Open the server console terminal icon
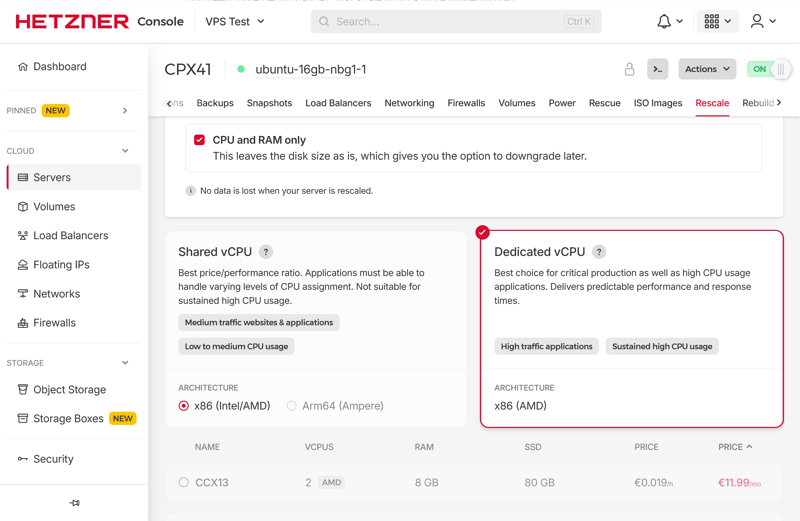Viewport: 800px width, 521px height. pyautogui.click(x=658, y=69)
